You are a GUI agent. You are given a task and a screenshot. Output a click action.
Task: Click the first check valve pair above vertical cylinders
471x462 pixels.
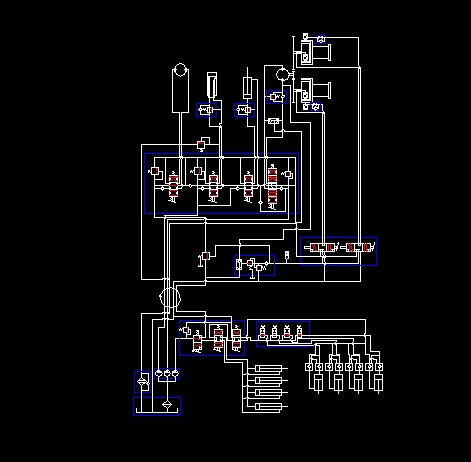pyautogui.click(x=314, y=367)
